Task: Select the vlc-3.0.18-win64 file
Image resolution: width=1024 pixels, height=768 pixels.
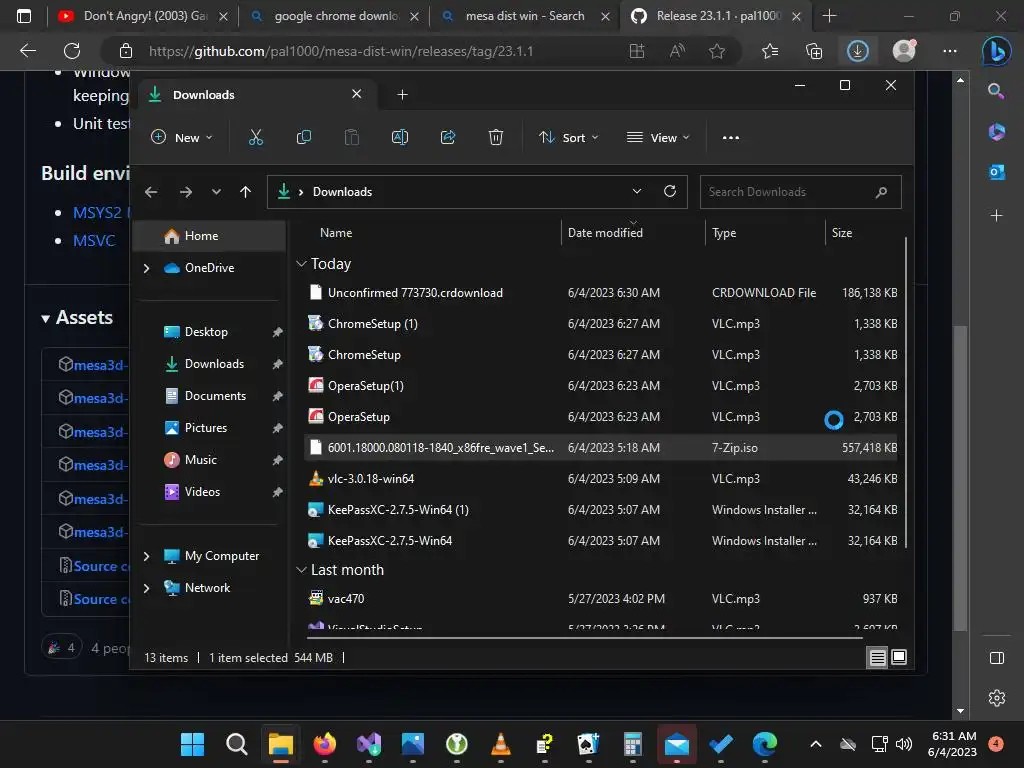Action: [x=601, y=479]
